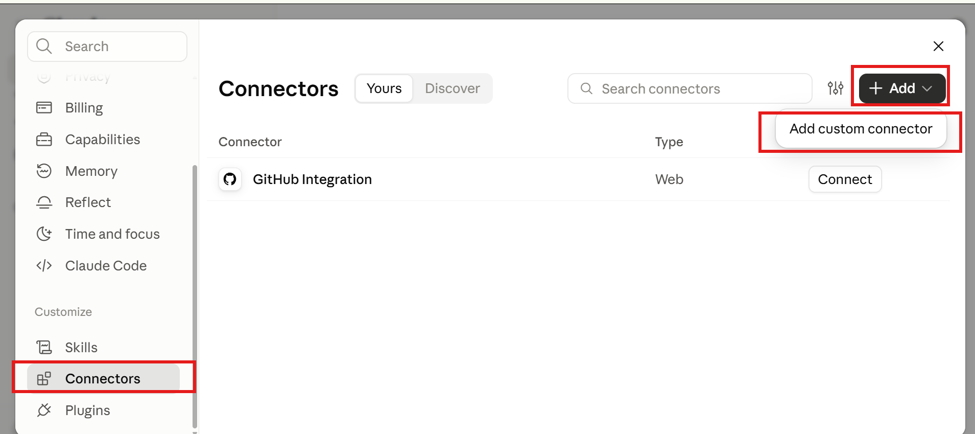Click the Capabilities briefcase icon
Screen dimensions: 975x434
[x=44, y=139]
